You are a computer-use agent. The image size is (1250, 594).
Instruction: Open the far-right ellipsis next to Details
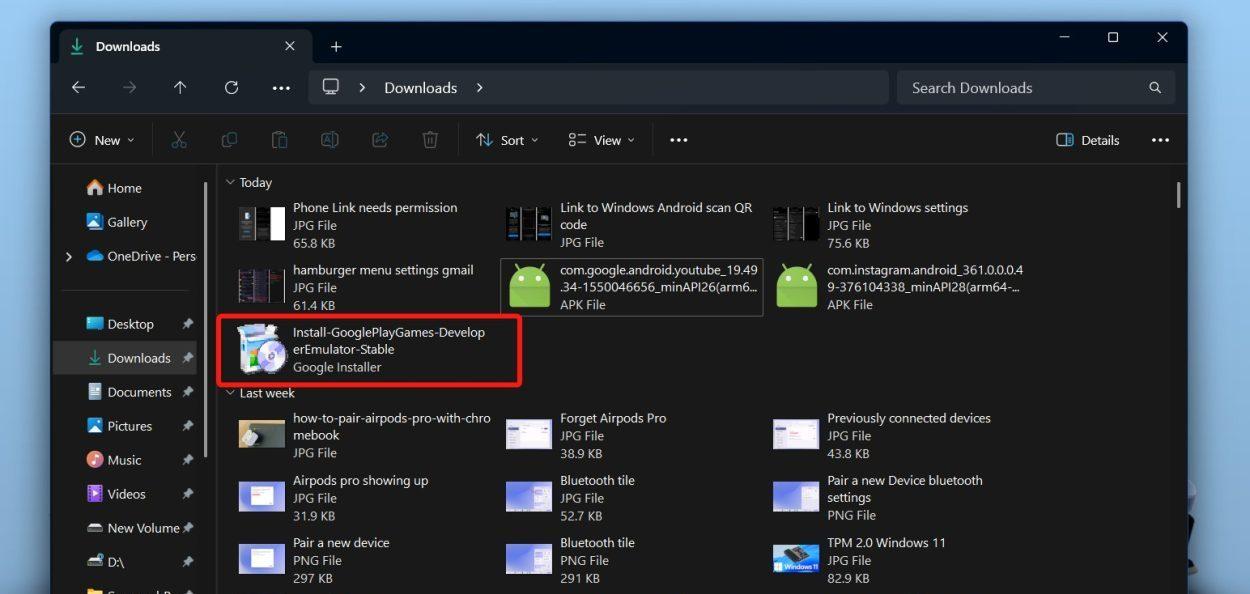1160,140
